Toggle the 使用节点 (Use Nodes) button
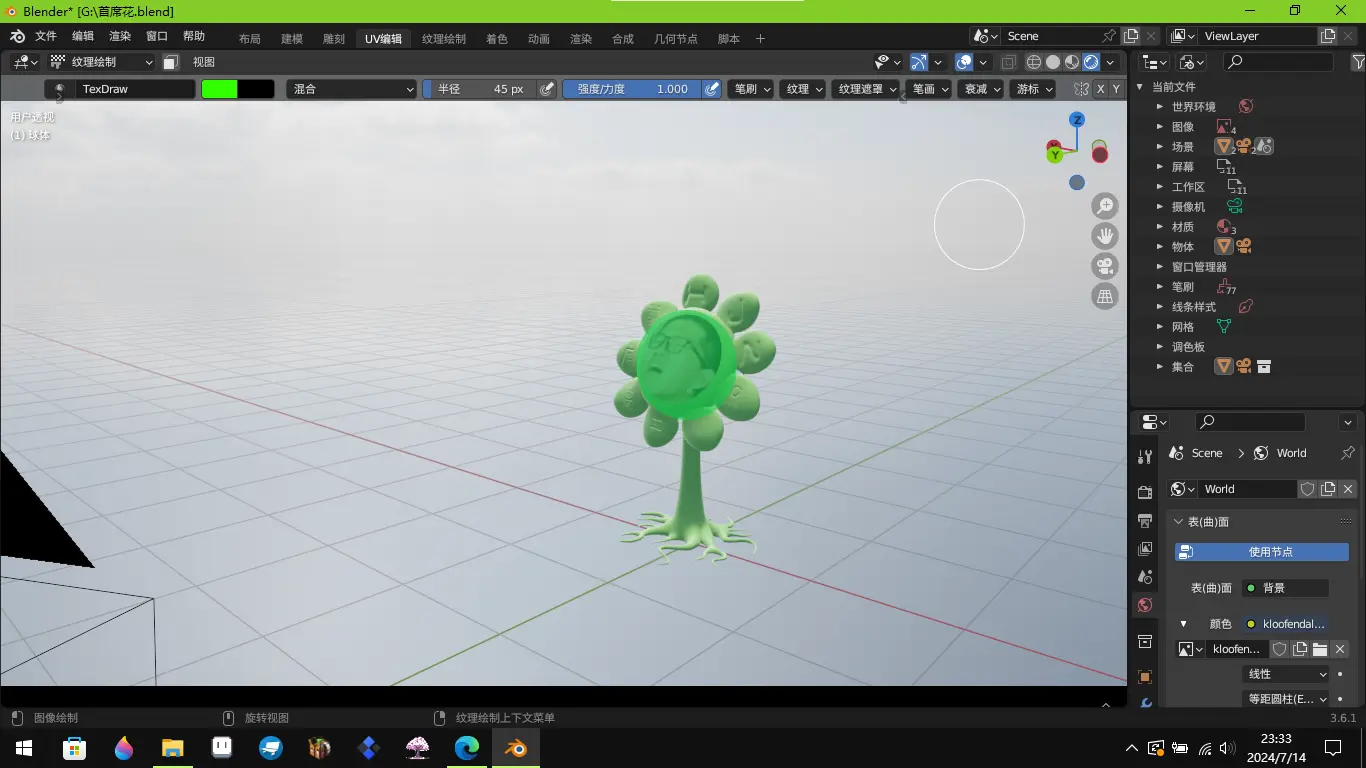 pyautogui.click(x=1261, y=552)
